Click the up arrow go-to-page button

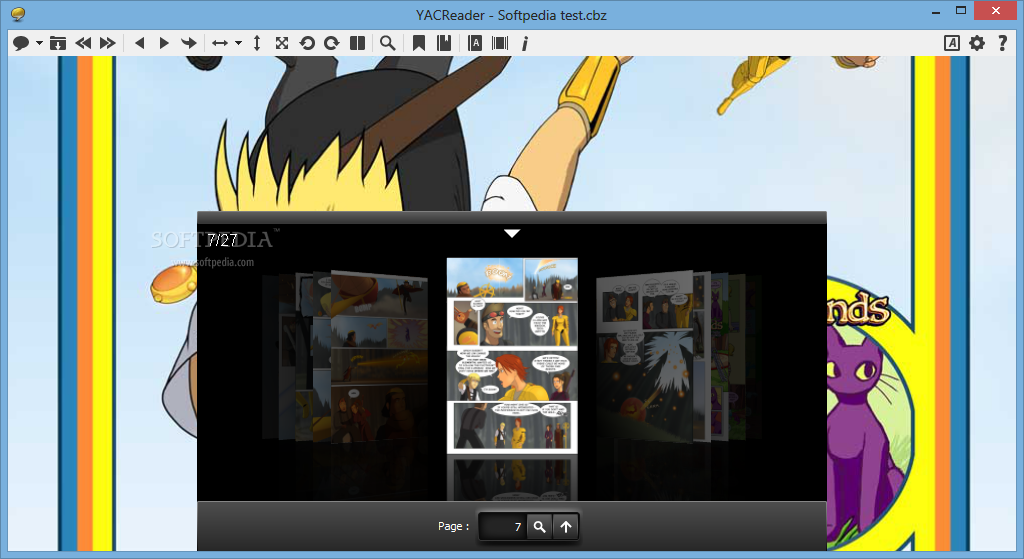click(x=566, y=526)
